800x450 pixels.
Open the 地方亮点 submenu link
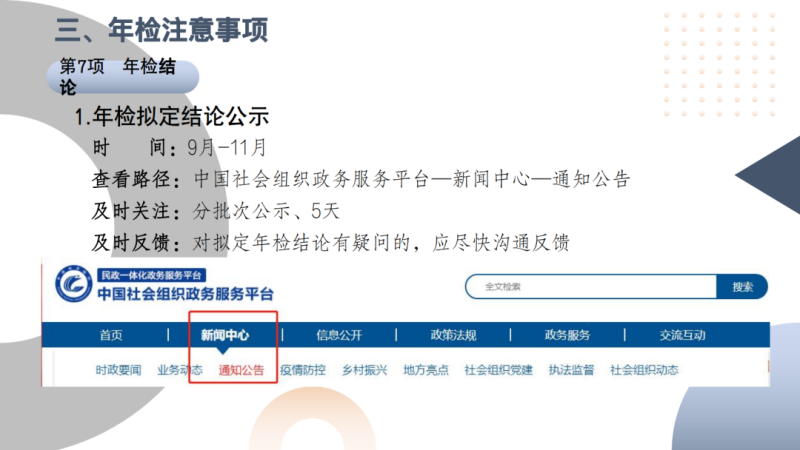(426, 370)
